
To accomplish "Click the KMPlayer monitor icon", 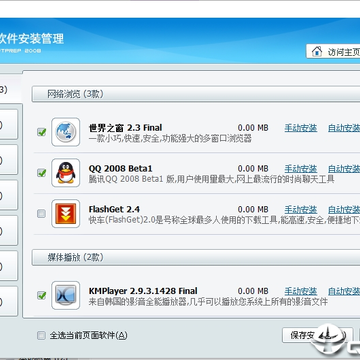I will click(65, 295).
